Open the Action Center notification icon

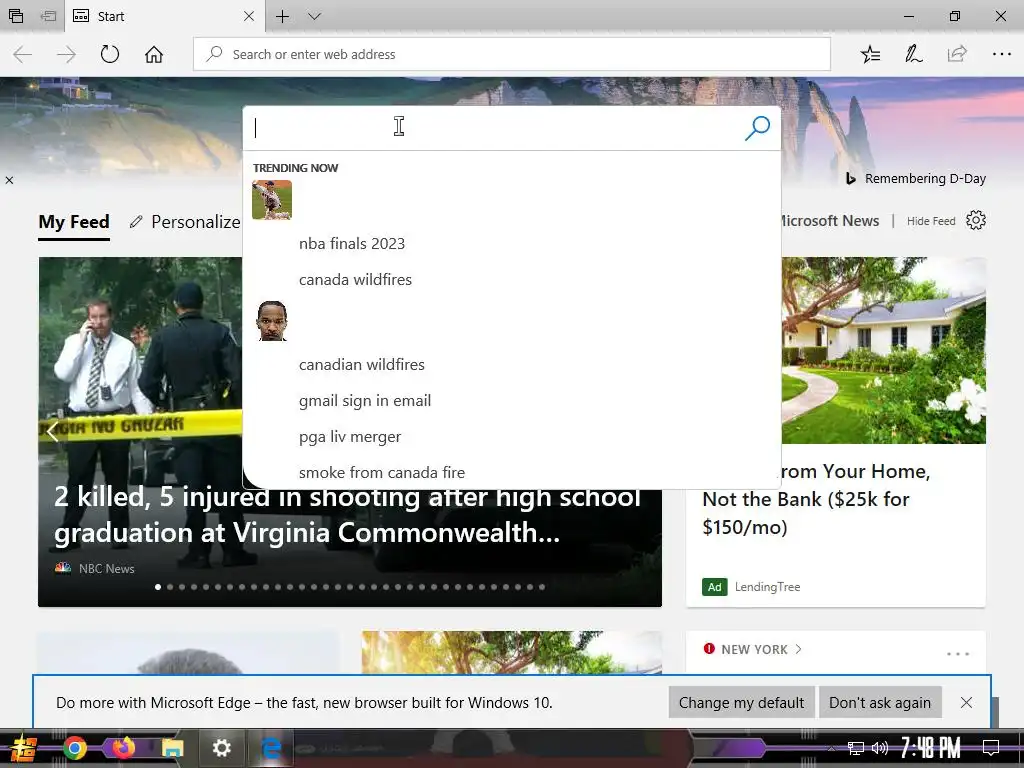coord(991,748)
